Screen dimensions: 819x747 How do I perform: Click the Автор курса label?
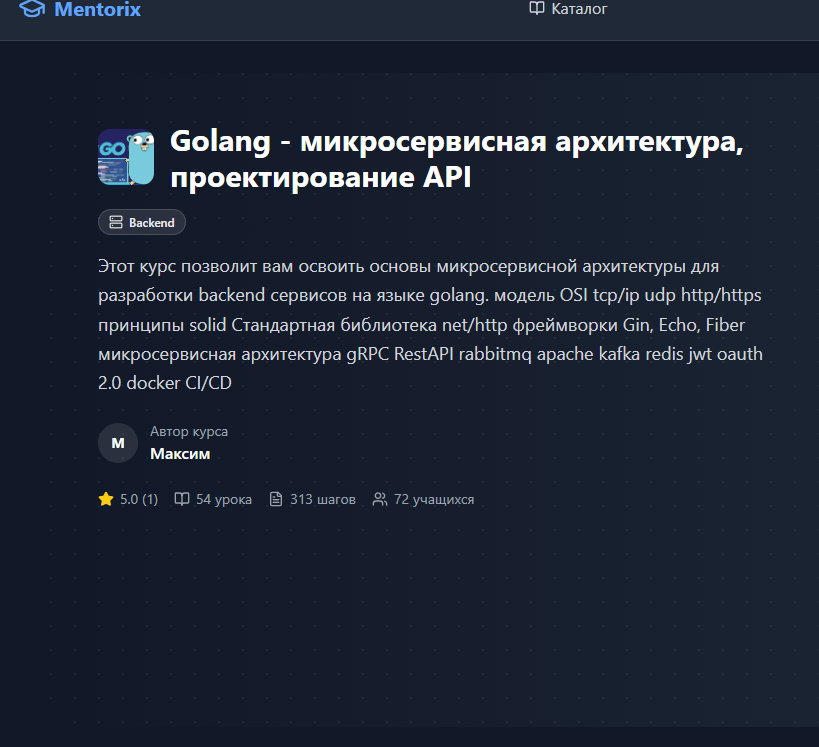point(189,431)
